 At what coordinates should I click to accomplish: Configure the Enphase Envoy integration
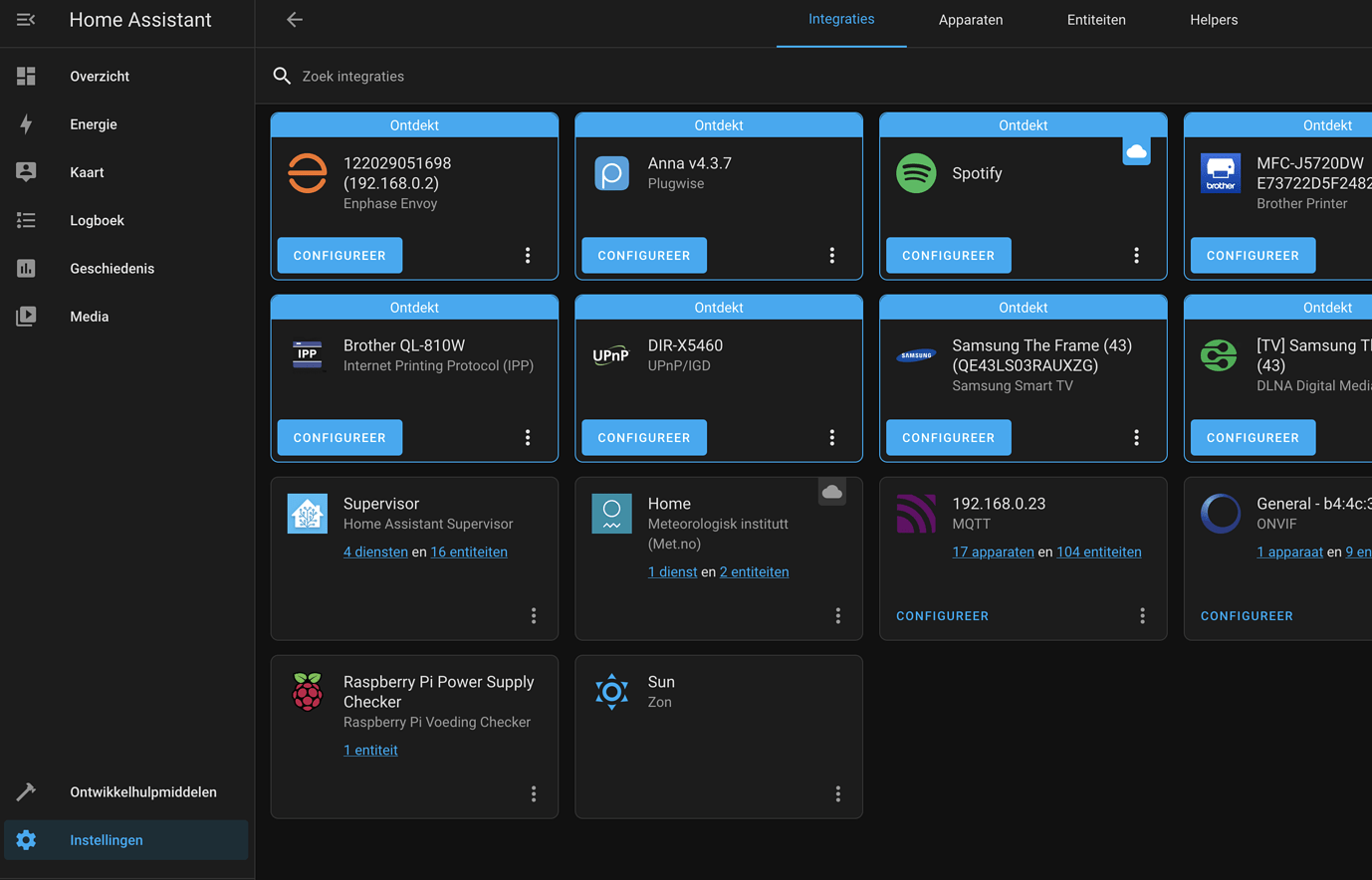click(x=340, y=256)
